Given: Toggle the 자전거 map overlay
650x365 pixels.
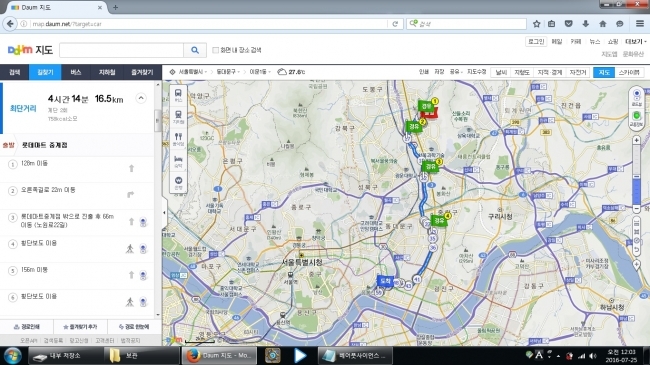Looking at the screenshot, I should point(577,72).
